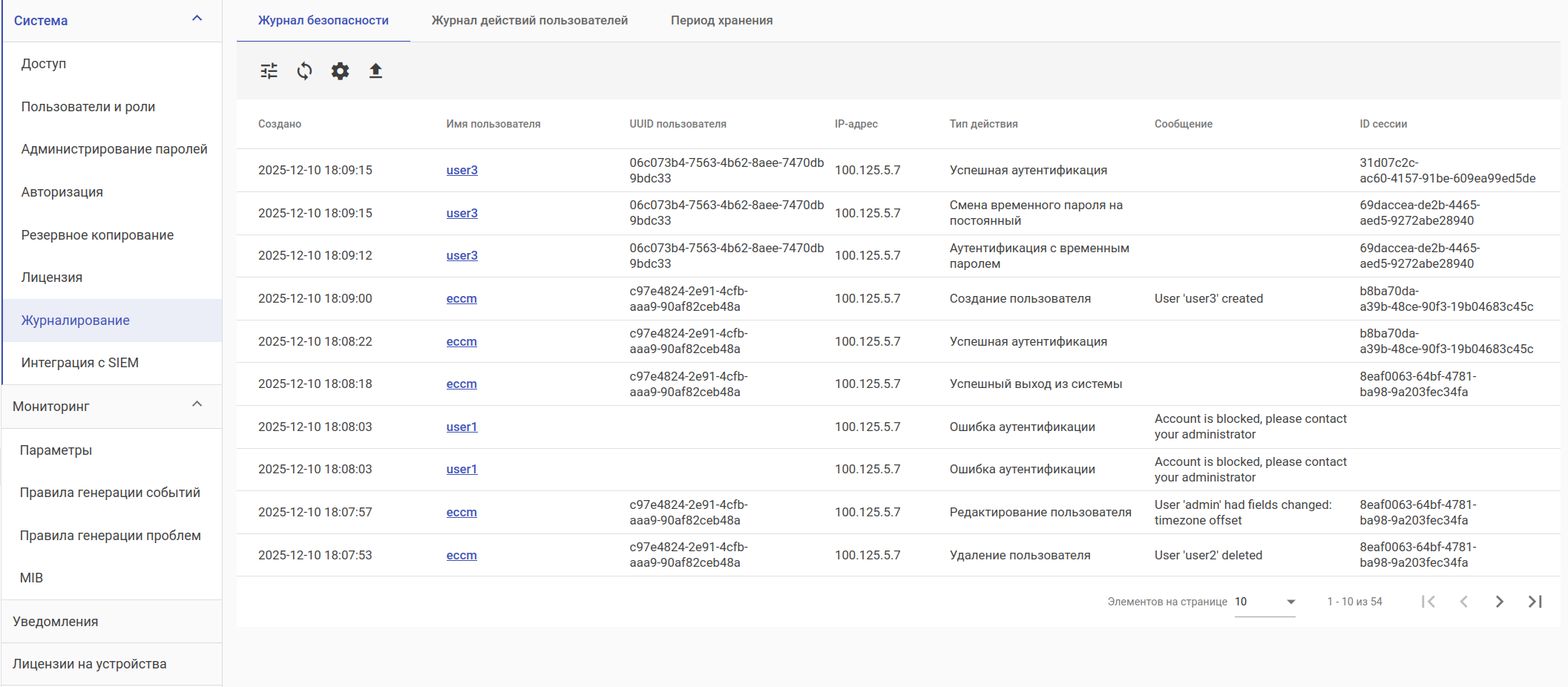Select Интеграция с SIEM menu item
Screen dimensions: 1568x687
pyautogui.click(x=80, y=363)
